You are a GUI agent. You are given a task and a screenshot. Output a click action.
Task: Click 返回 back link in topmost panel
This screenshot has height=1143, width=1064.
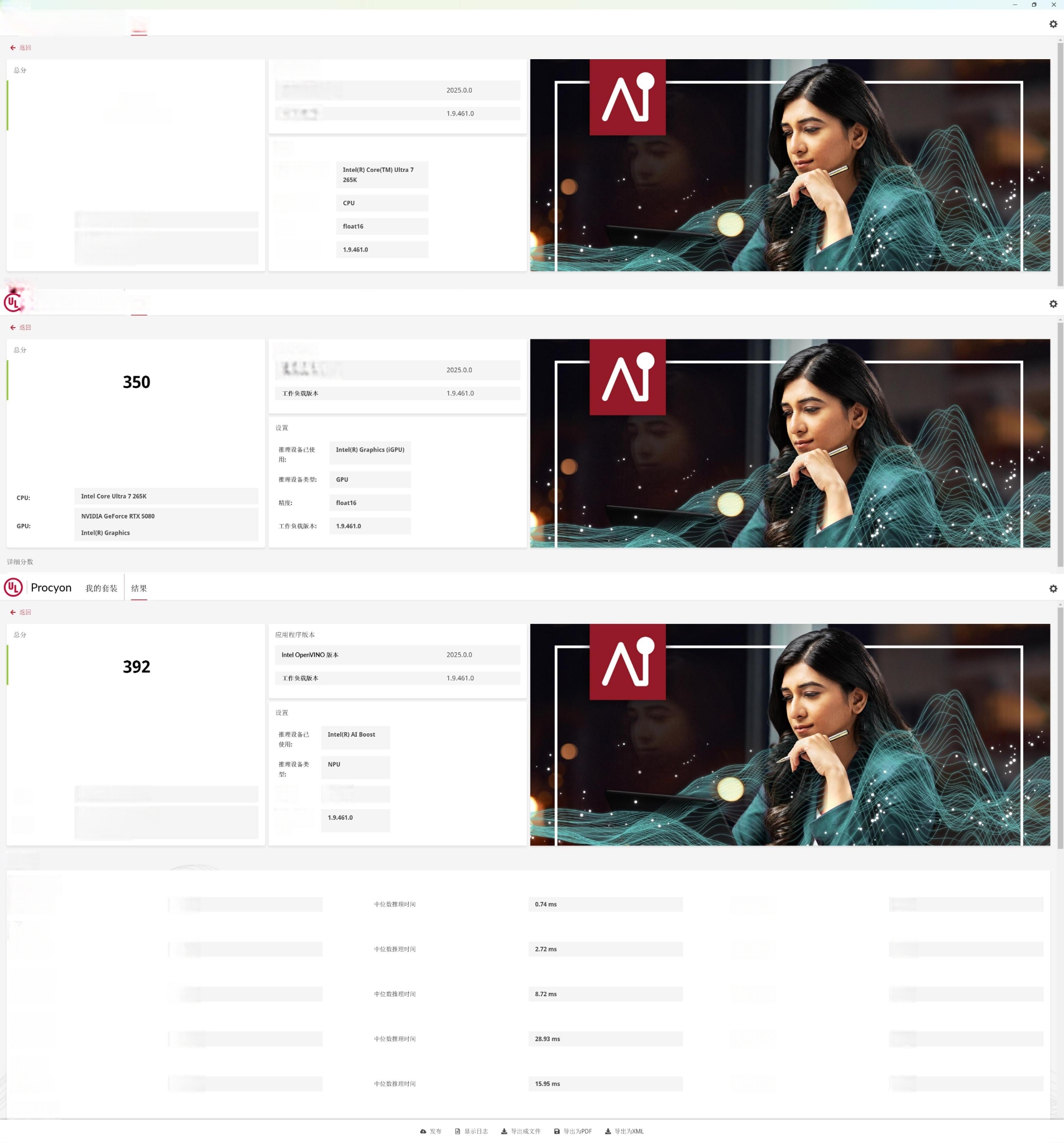tap(21, 48)
